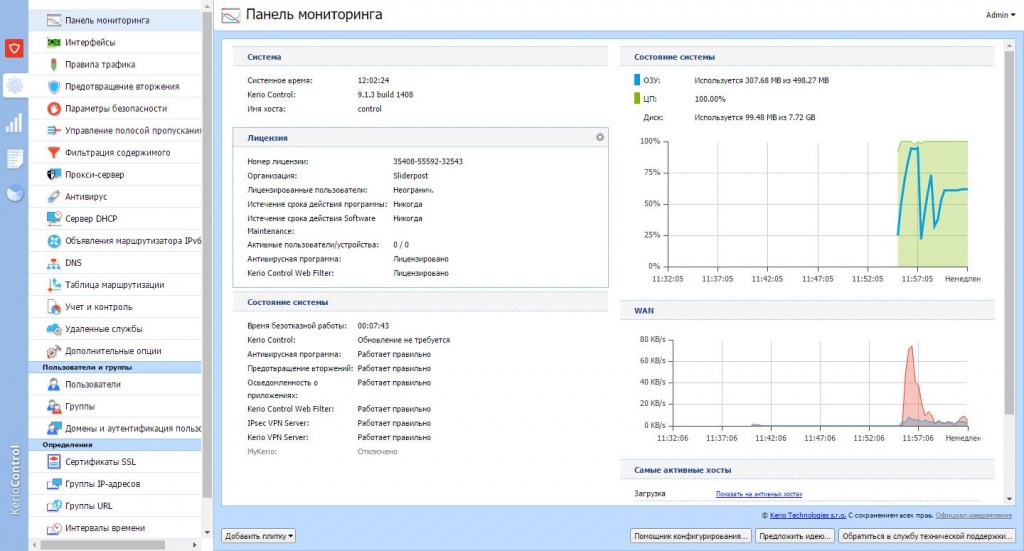Click the Параметры безопасности icon

[x=54, y=108]
